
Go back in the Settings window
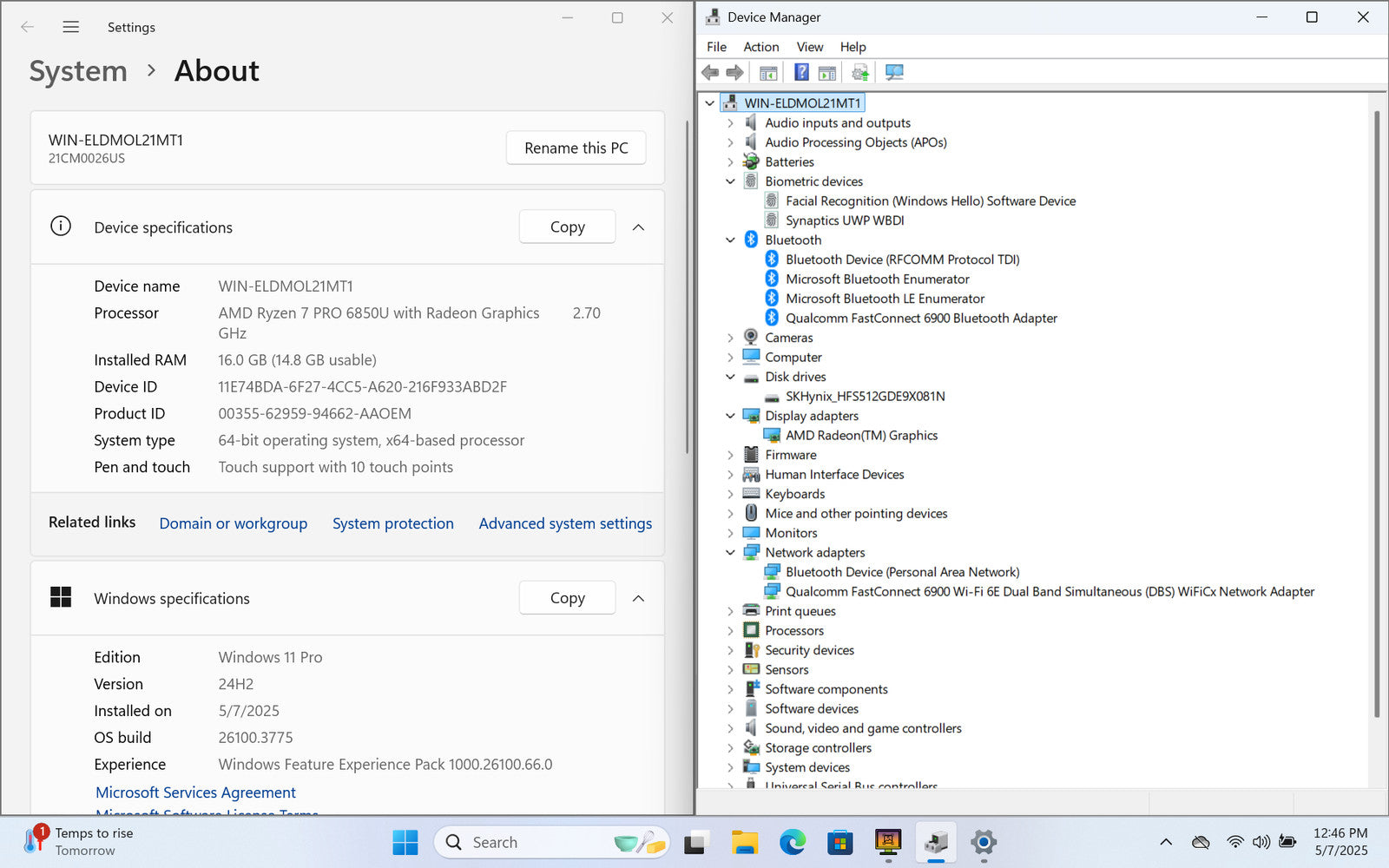28,27
